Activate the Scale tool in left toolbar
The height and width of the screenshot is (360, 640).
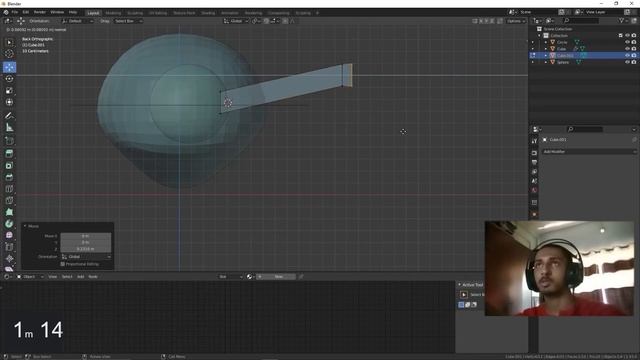[9, 90]
